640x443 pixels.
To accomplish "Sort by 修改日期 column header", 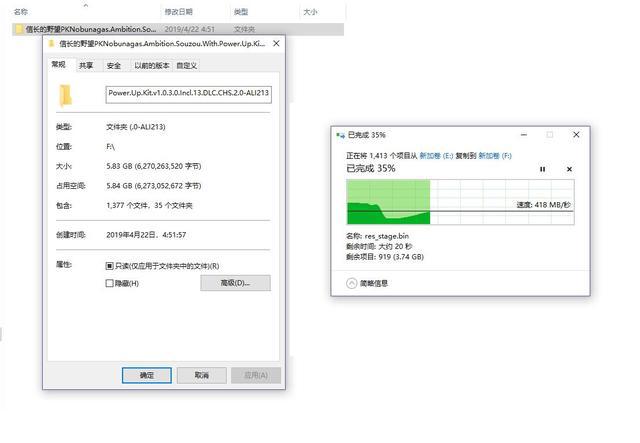I will [178, 12].
